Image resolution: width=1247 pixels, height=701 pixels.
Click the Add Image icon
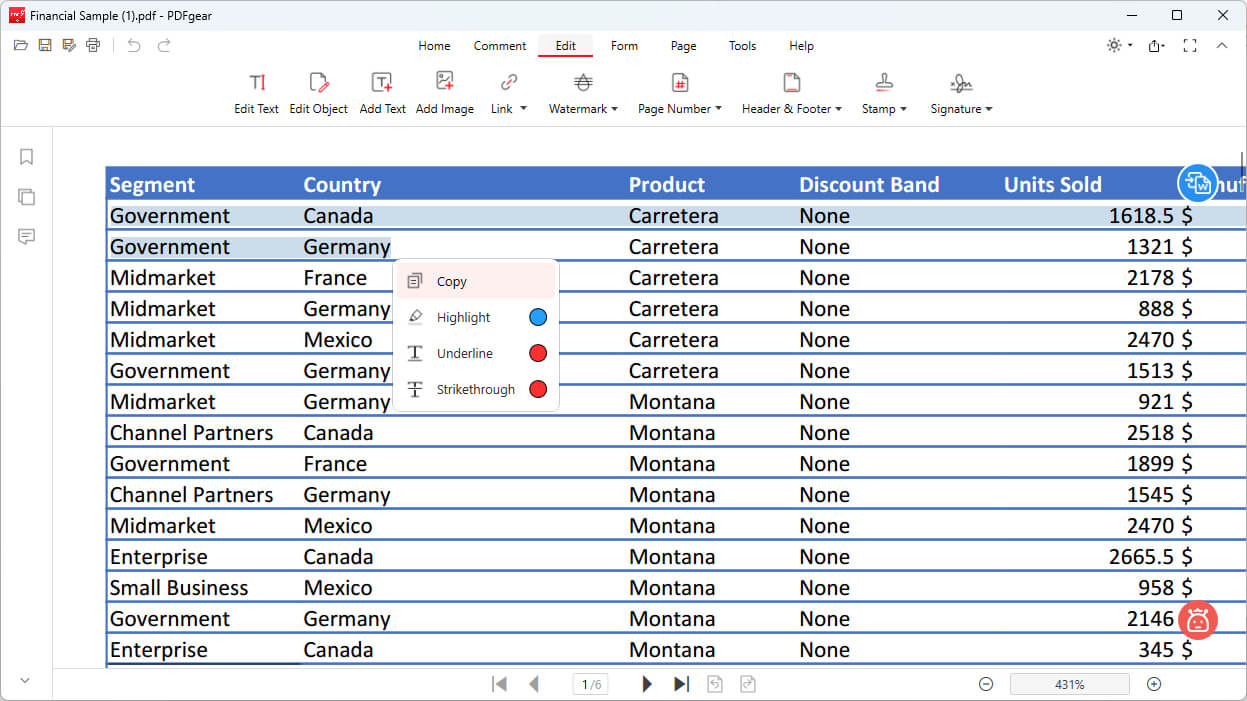[444, 93]
